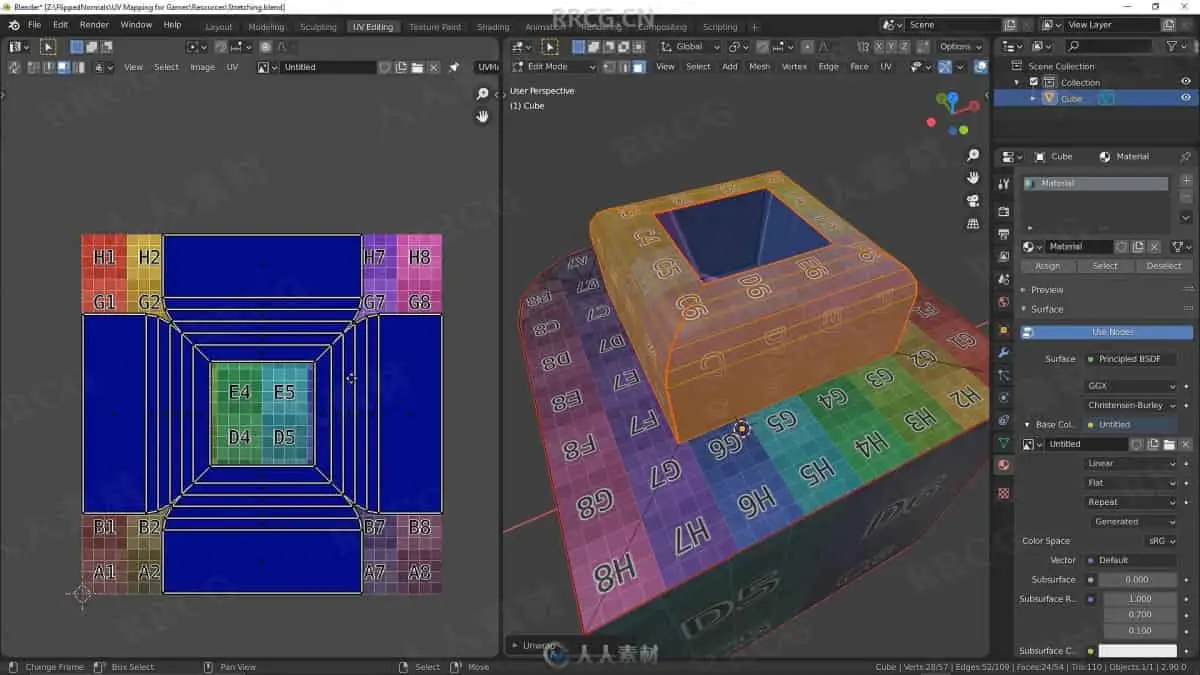
Task: Click the Subsurface Color white swatch
Action: coord(1137,651)
